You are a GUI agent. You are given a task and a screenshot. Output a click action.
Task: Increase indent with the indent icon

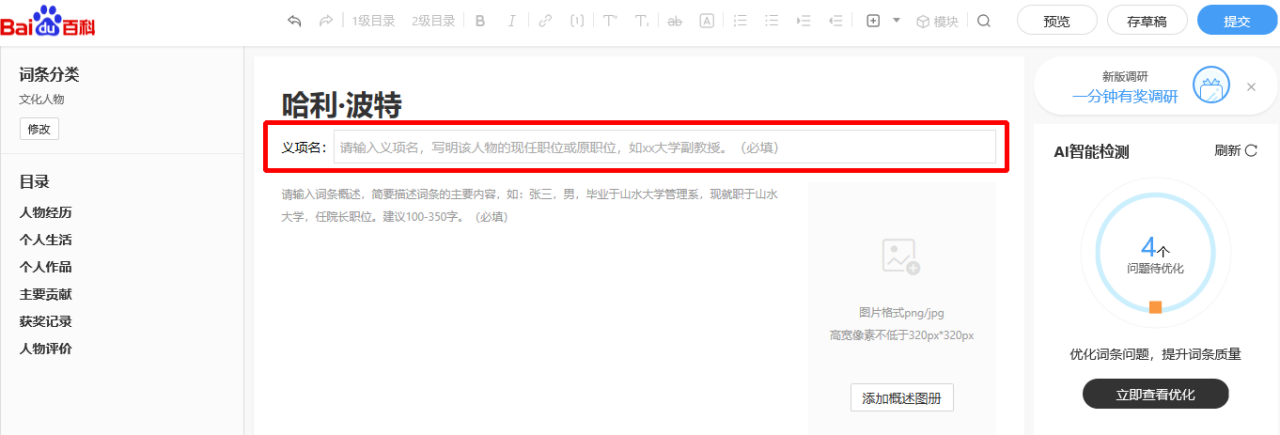pyautogui.click(x=803, y=21)
